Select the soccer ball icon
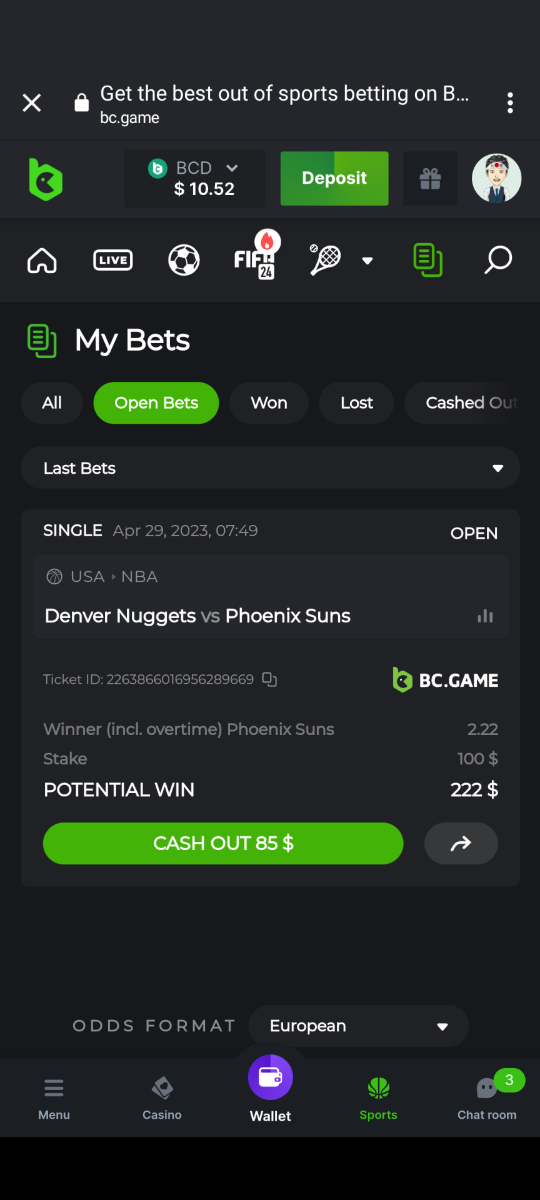 point(184,261)
